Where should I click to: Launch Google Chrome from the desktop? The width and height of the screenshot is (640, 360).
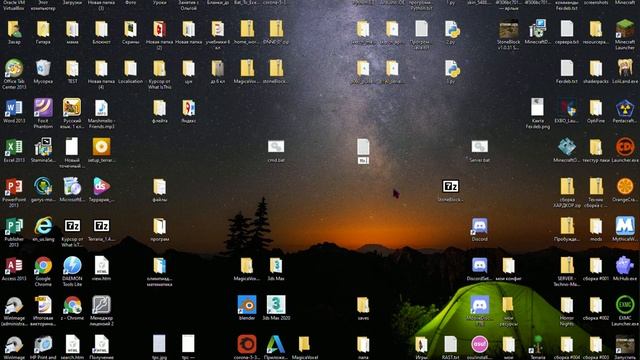point(43,266)
